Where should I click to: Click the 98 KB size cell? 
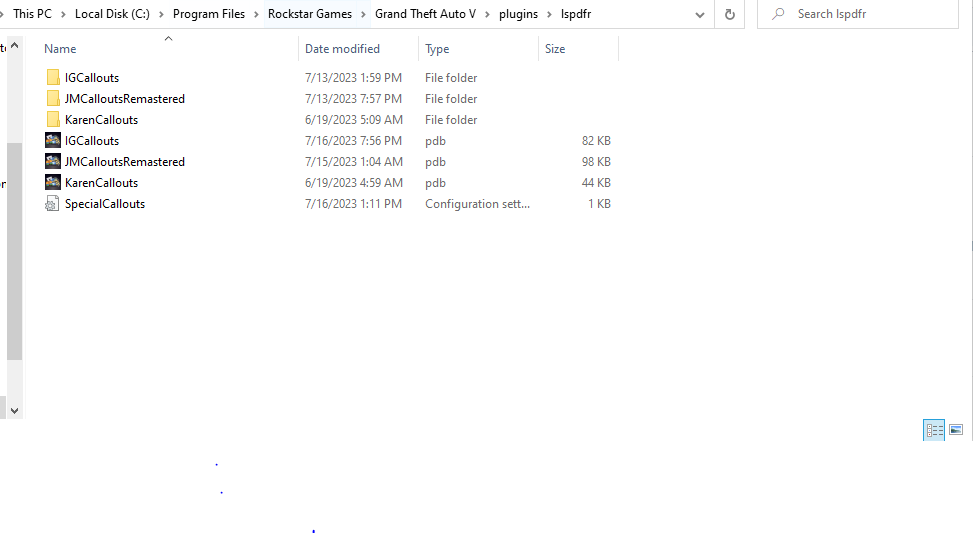(596, 162)
